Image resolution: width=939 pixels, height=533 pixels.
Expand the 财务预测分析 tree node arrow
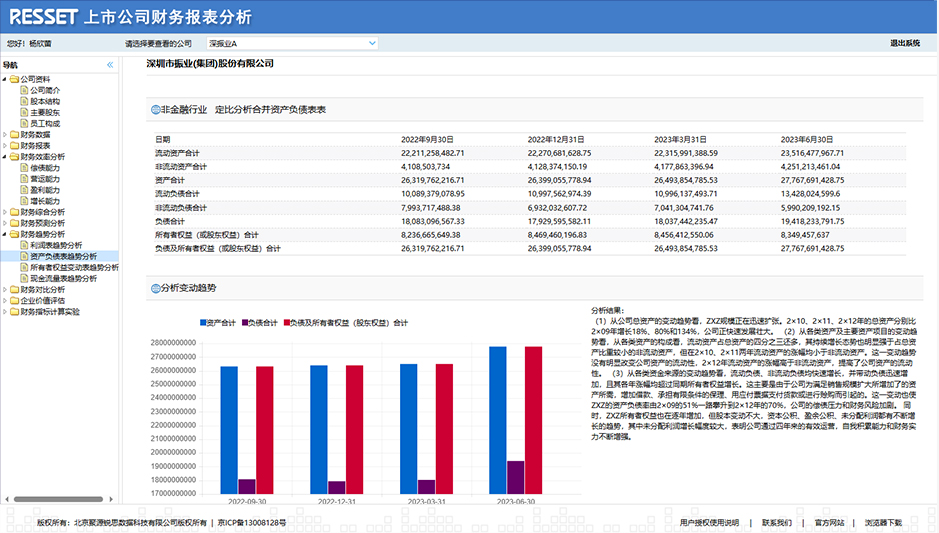[5, 223]
